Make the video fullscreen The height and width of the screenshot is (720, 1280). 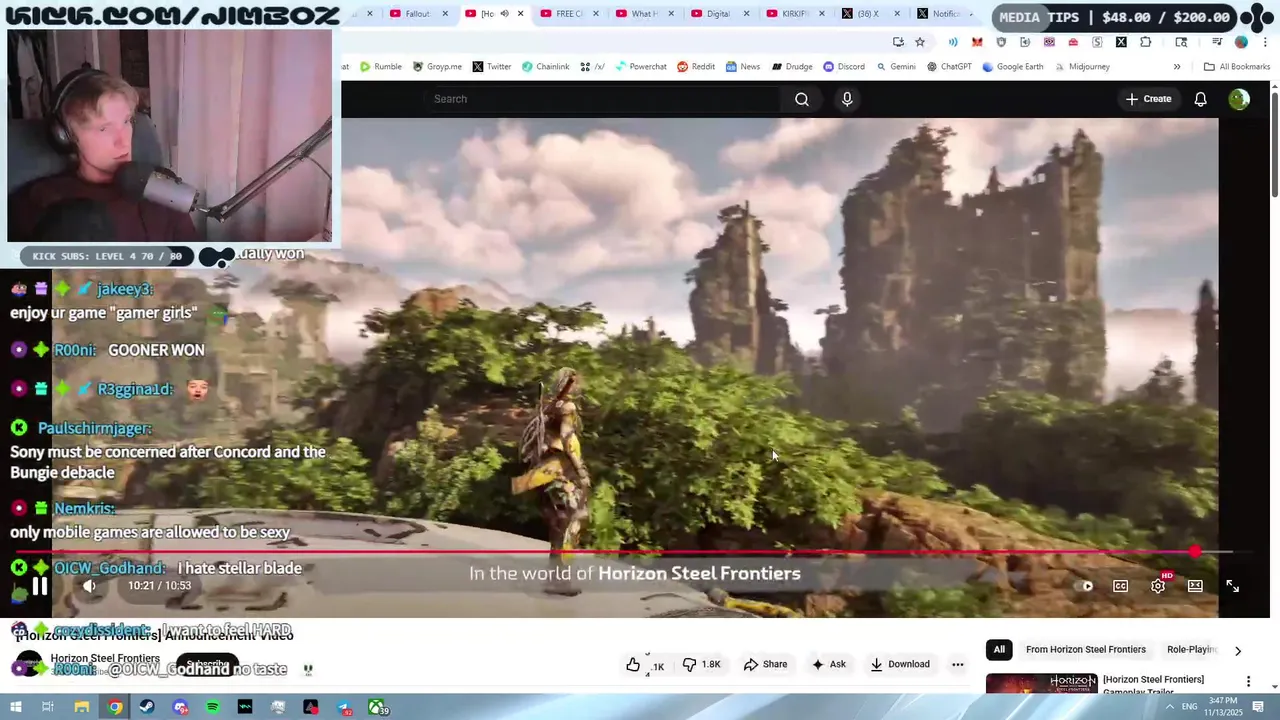click(x=1232, y=586)
